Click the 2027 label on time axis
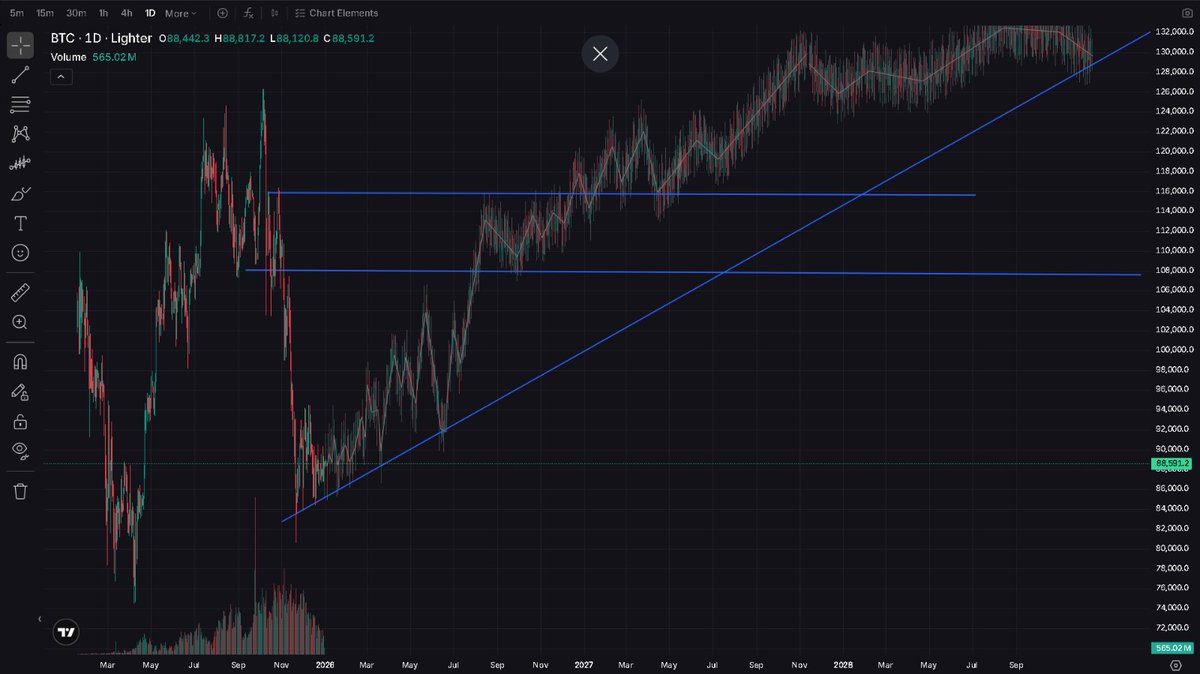The width and height of the screenshot is (1200, 674). pos(584,663)
